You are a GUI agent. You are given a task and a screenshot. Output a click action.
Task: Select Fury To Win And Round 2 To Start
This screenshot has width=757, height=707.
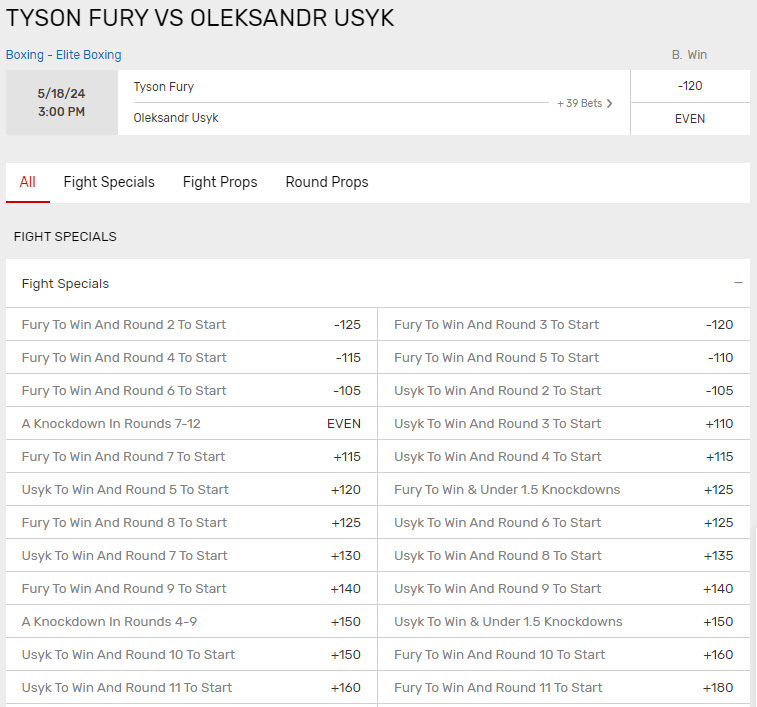point(191,324)
